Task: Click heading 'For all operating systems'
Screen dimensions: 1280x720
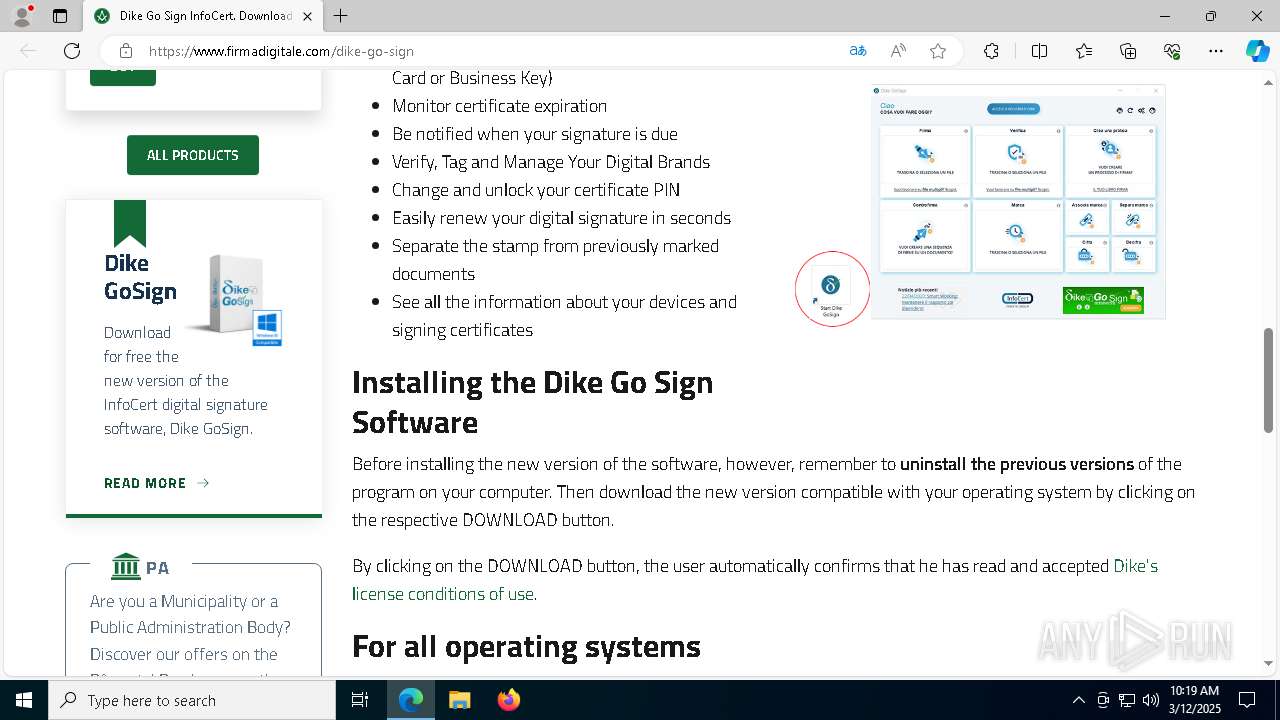Action: coord(526,646)
